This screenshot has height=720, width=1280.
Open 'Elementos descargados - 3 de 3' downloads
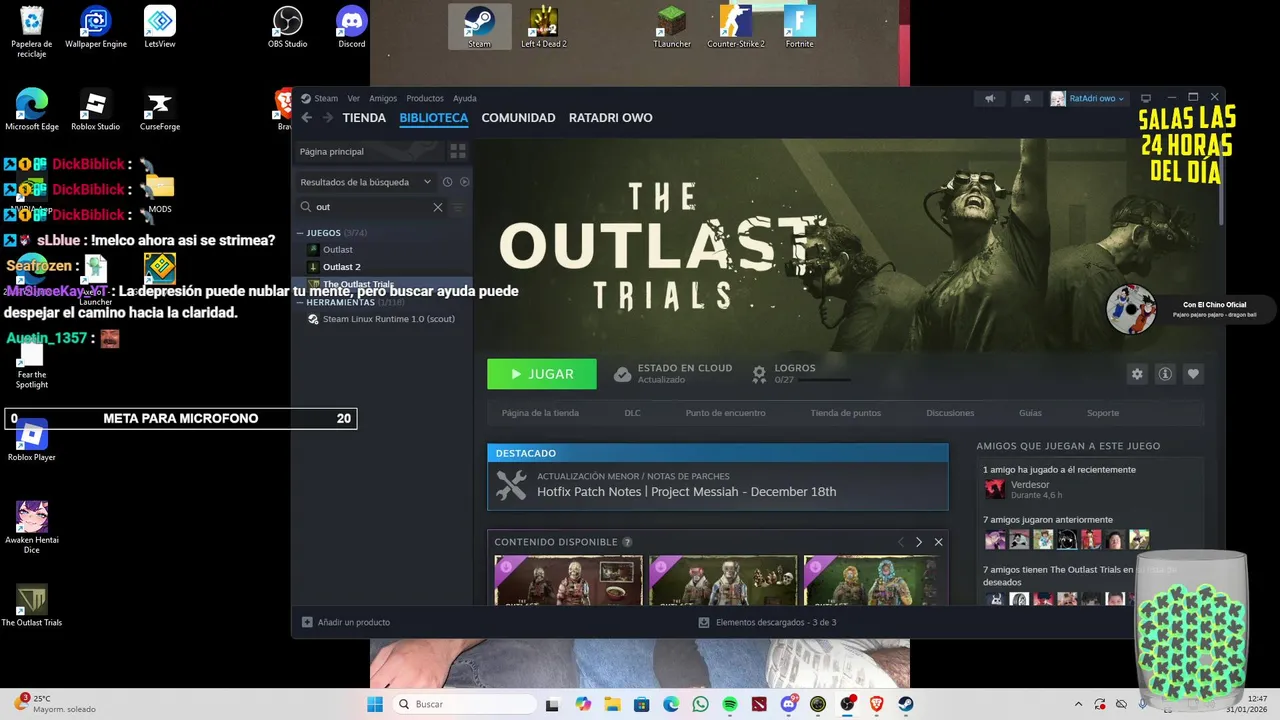pos(767,622)
